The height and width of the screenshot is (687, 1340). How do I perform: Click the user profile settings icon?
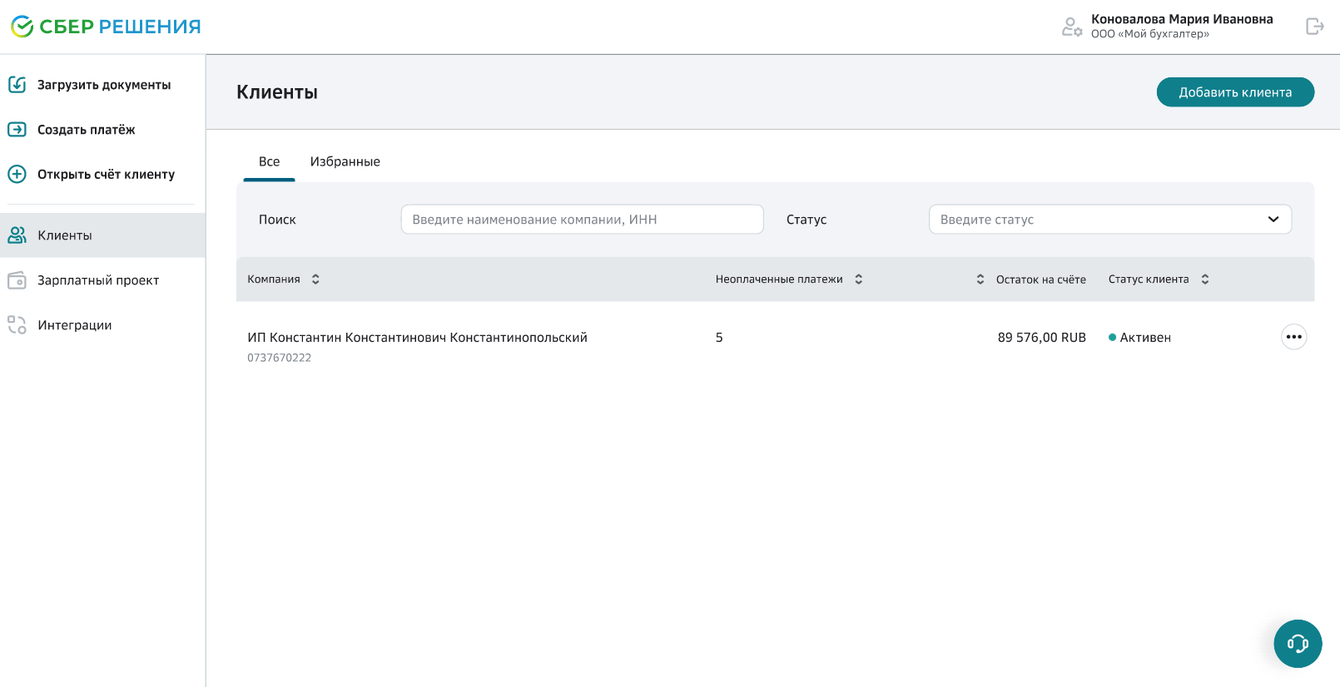point(1072,27)
